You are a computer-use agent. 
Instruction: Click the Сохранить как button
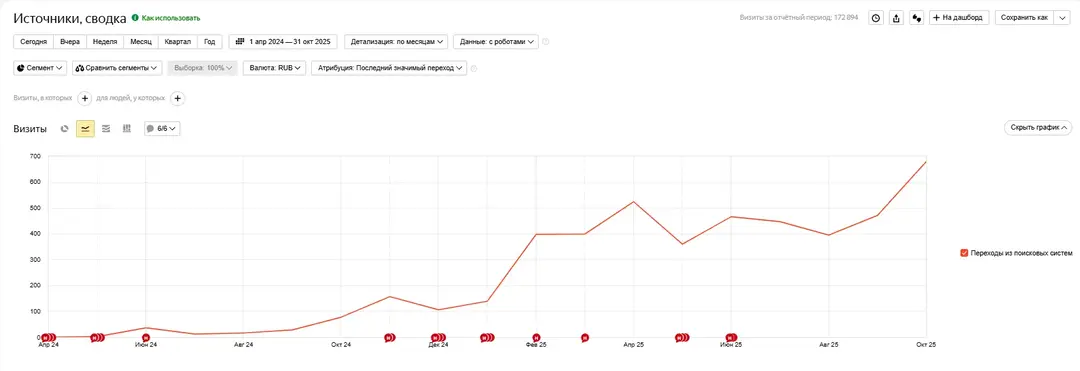click(x=1024, y=18)
